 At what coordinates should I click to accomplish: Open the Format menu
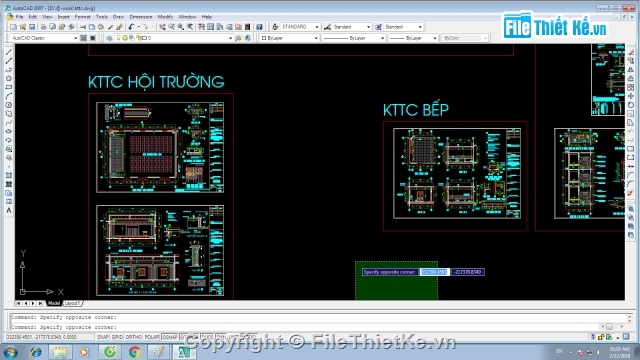82,17
